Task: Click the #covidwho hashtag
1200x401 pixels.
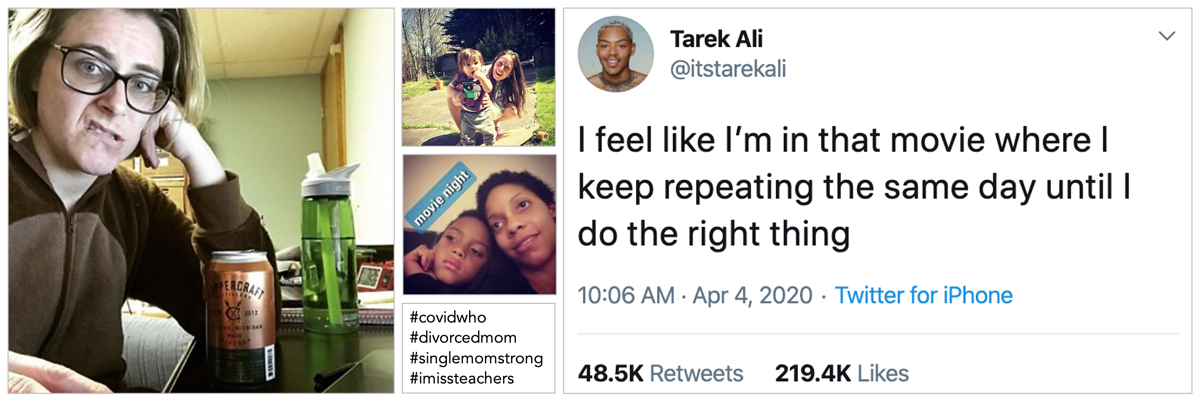Action: point(448,318)
